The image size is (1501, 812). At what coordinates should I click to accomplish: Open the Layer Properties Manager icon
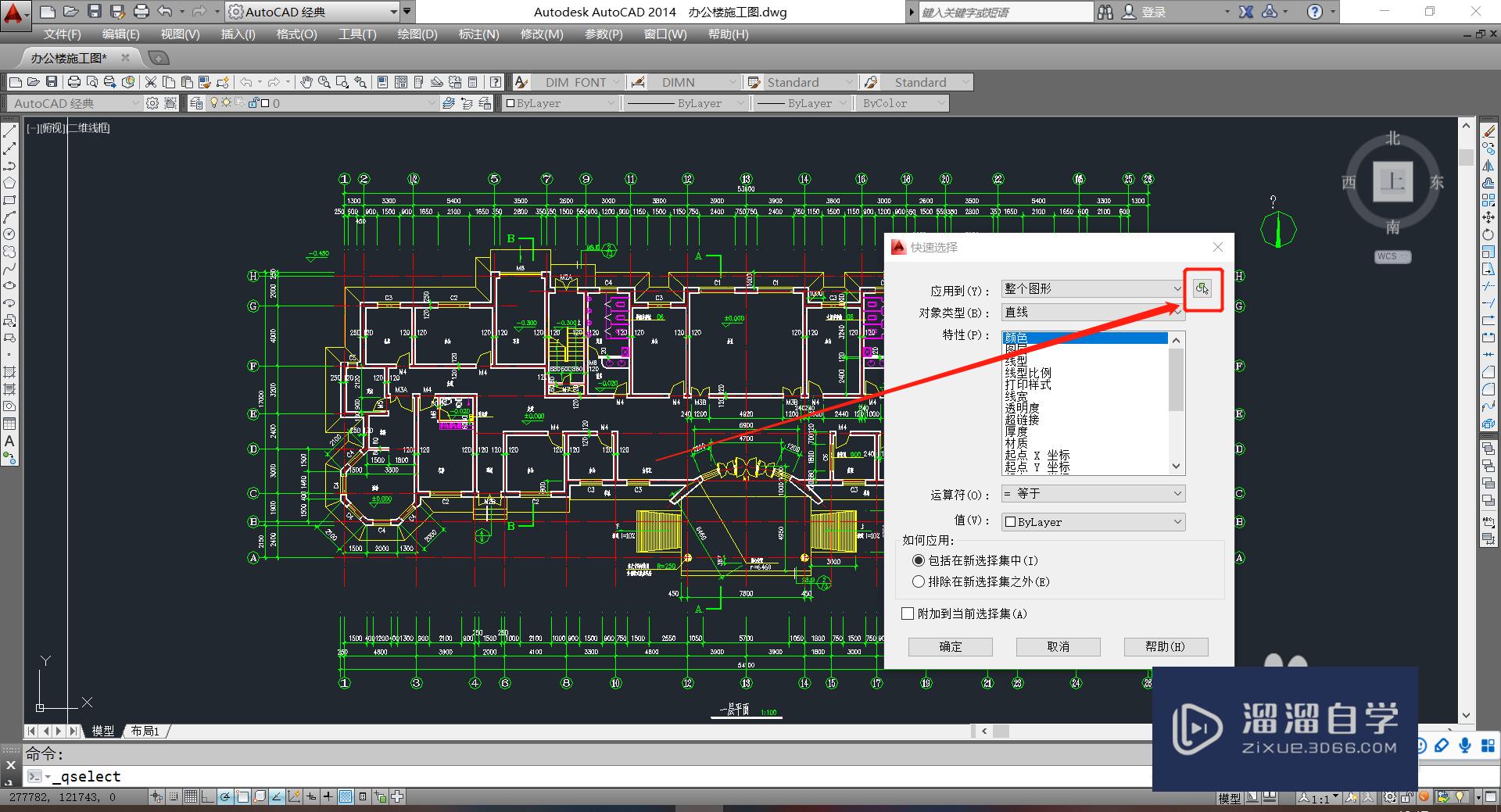click(196, 103)
